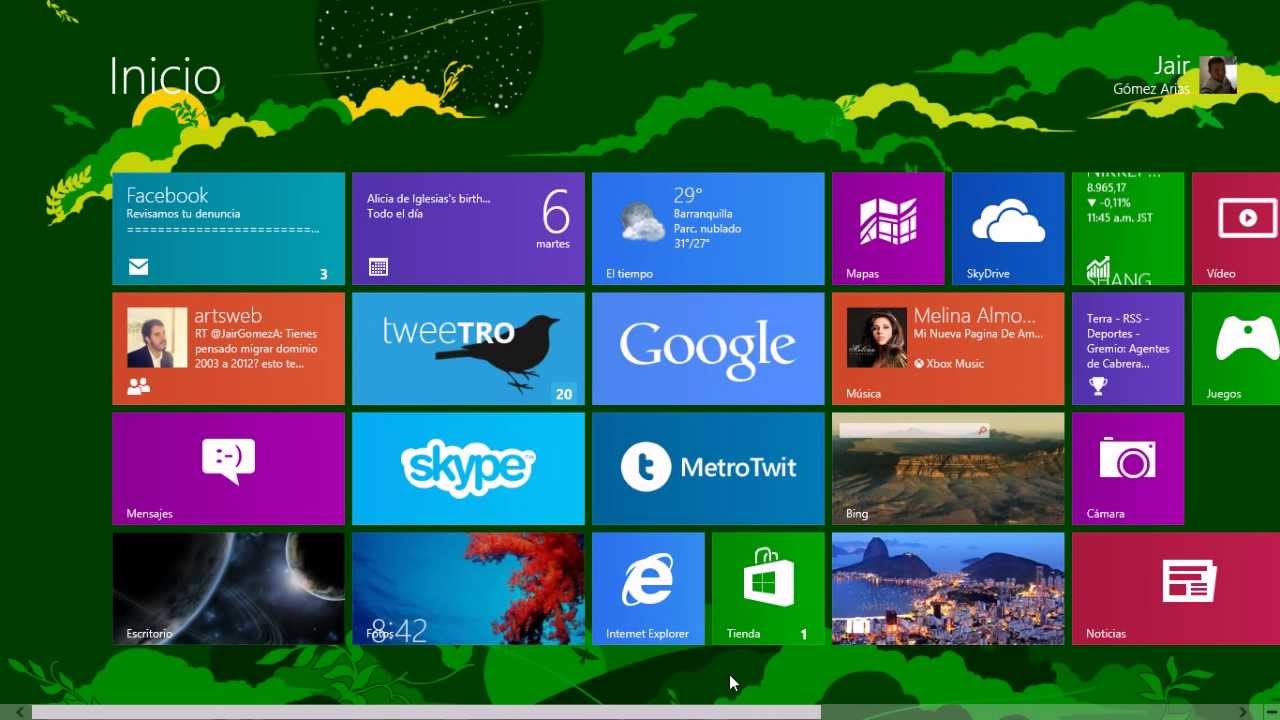Open the Bing landscape tile
The height and width of the screenshot is (720, 1280).
pos(948,468)
